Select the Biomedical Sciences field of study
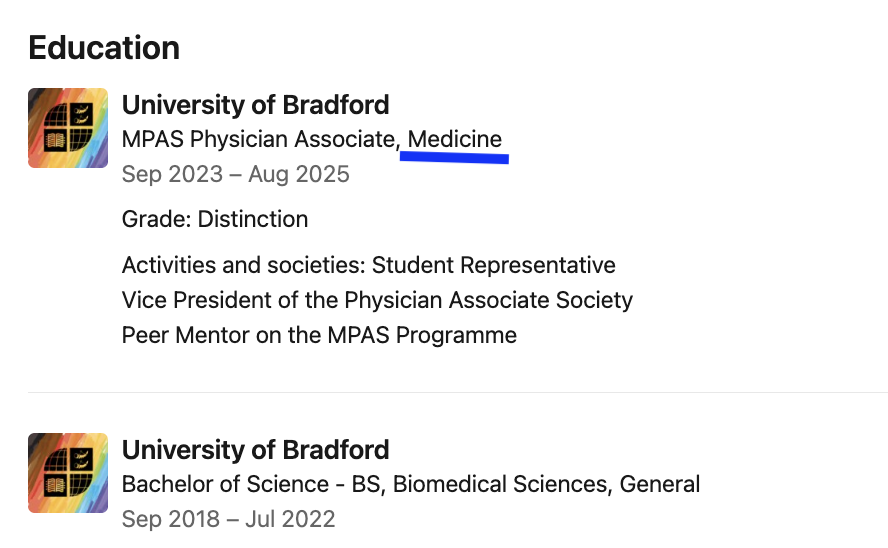This screenshot has height=548, width=888. point(501,485)
